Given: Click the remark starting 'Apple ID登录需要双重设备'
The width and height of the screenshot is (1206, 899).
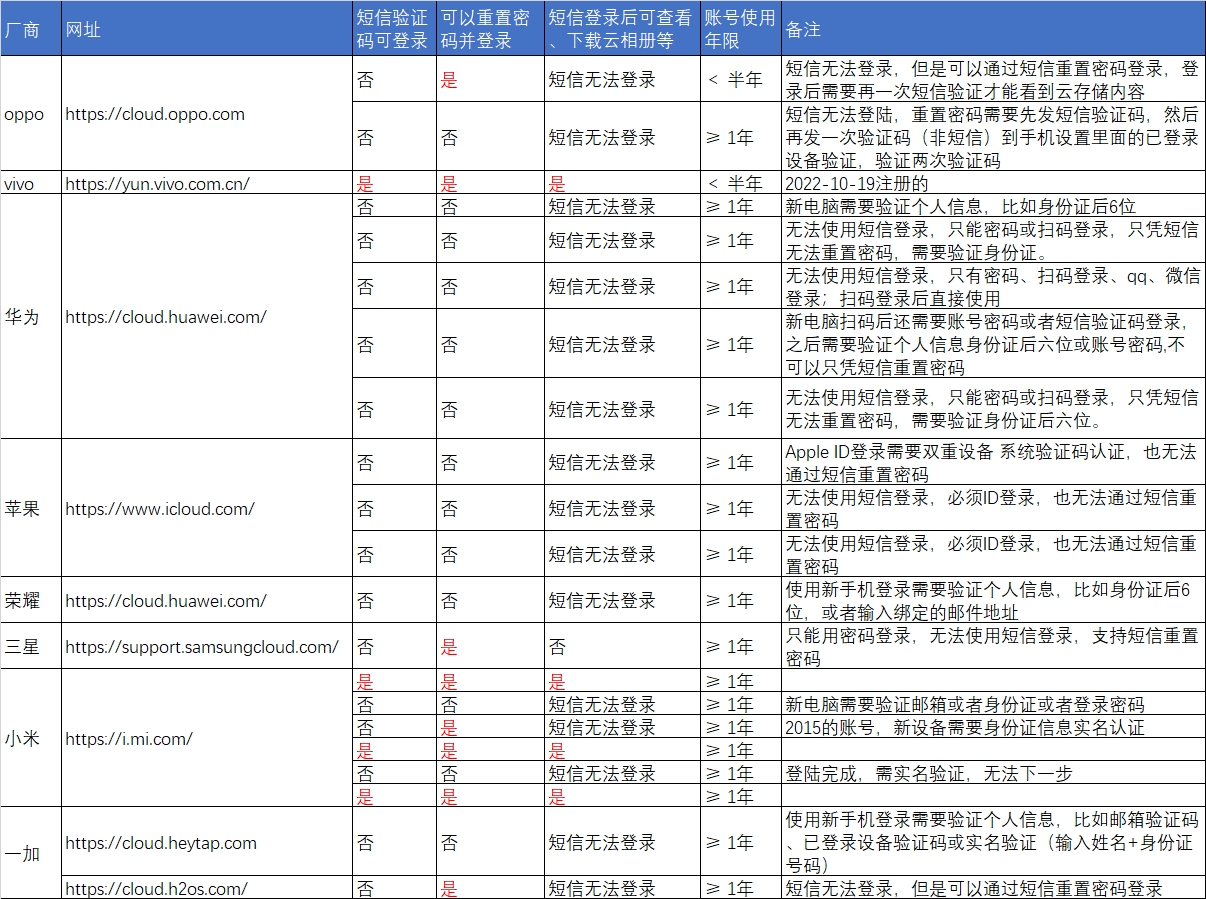Looking at the screenshot, I should [992, 462].
